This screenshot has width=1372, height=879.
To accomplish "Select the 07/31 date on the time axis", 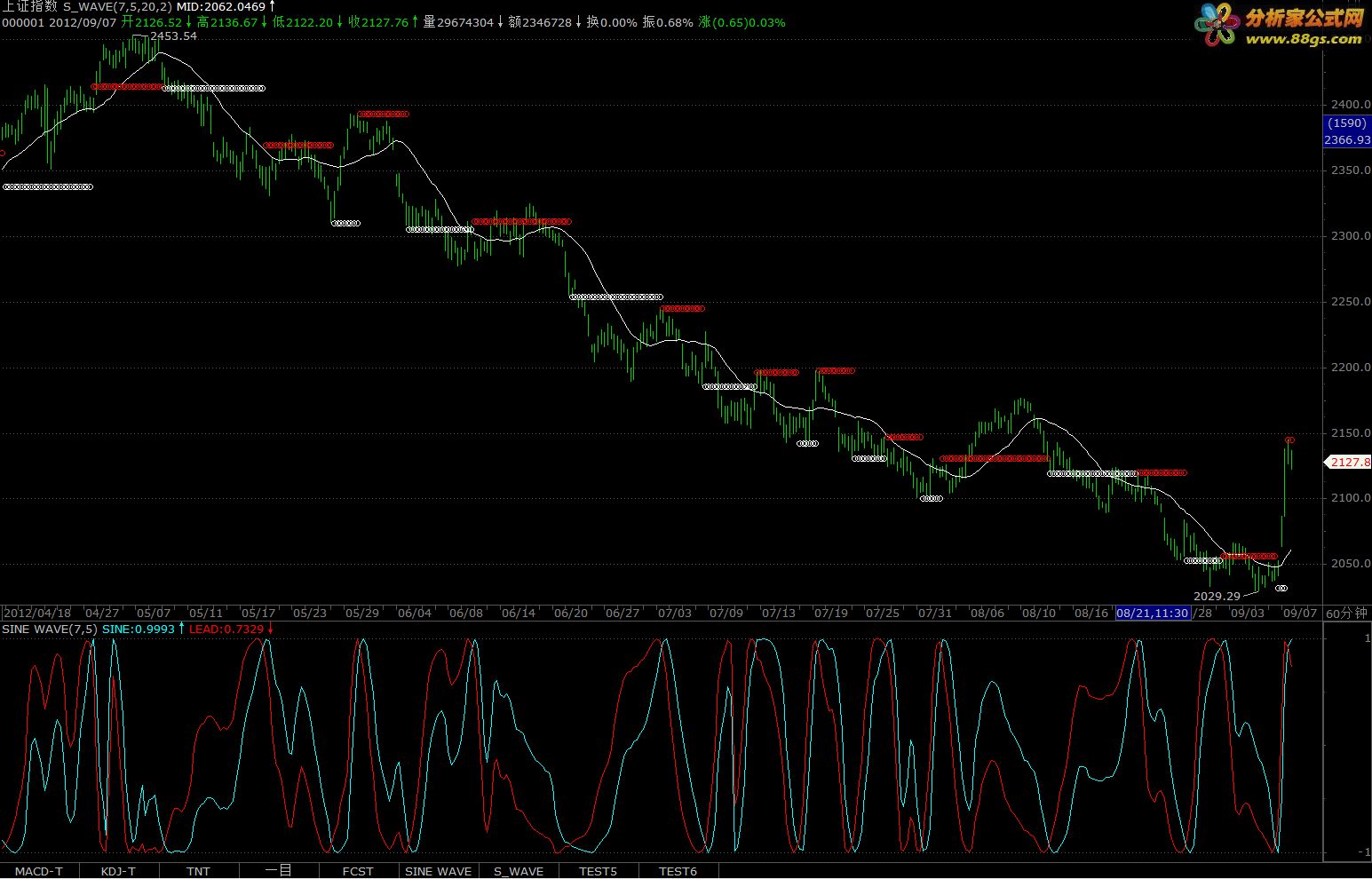I will tap(935, 613).
